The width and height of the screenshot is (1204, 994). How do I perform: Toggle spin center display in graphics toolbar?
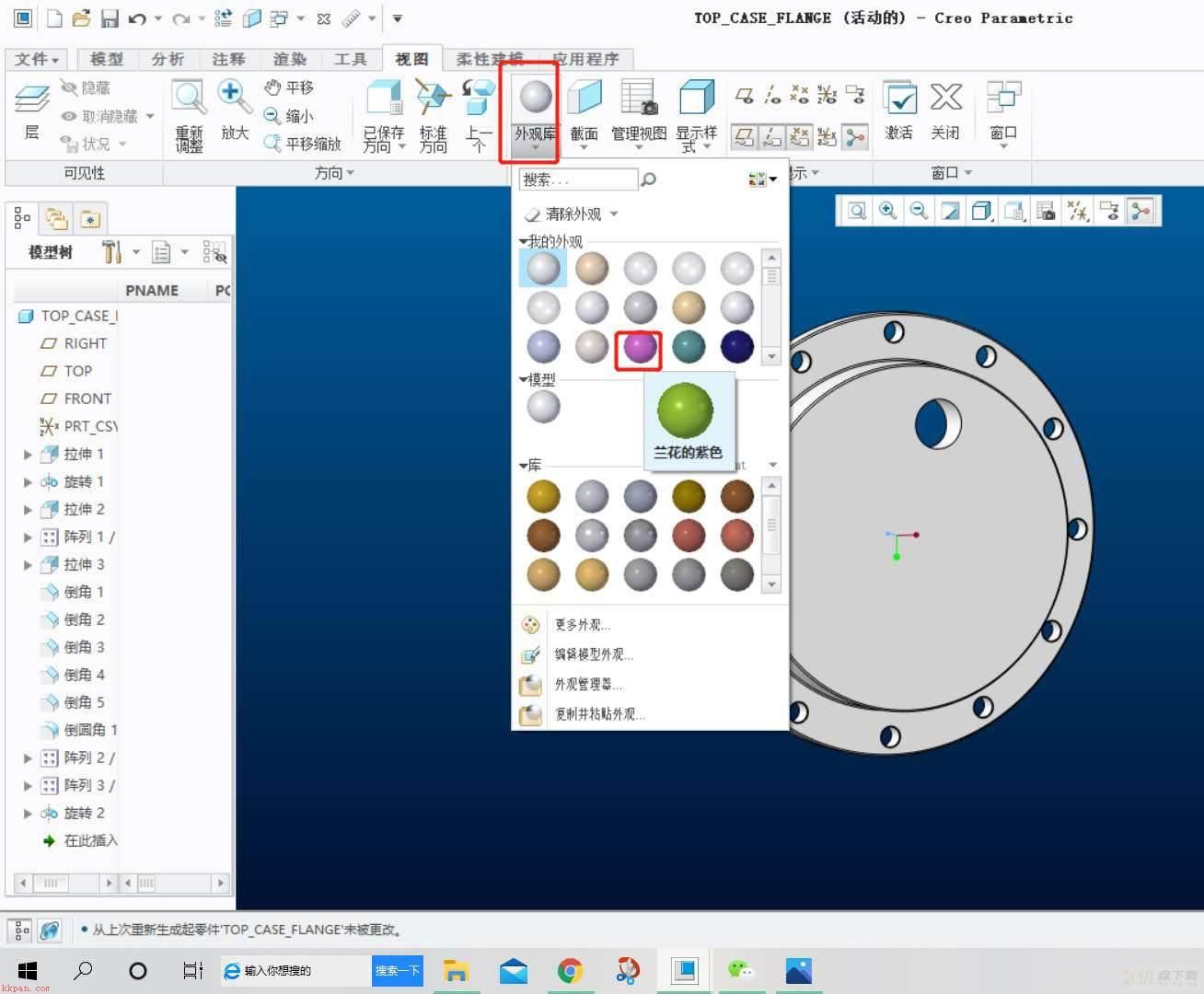pos(1140,212)
